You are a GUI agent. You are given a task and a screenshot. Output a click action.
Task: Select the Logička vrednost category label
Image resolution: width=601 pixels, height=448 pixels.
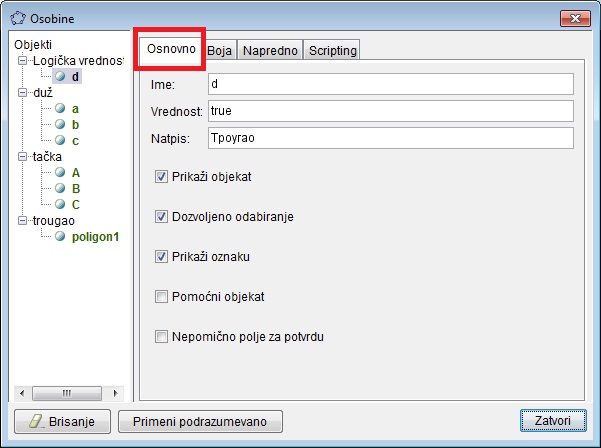(79, 61)
